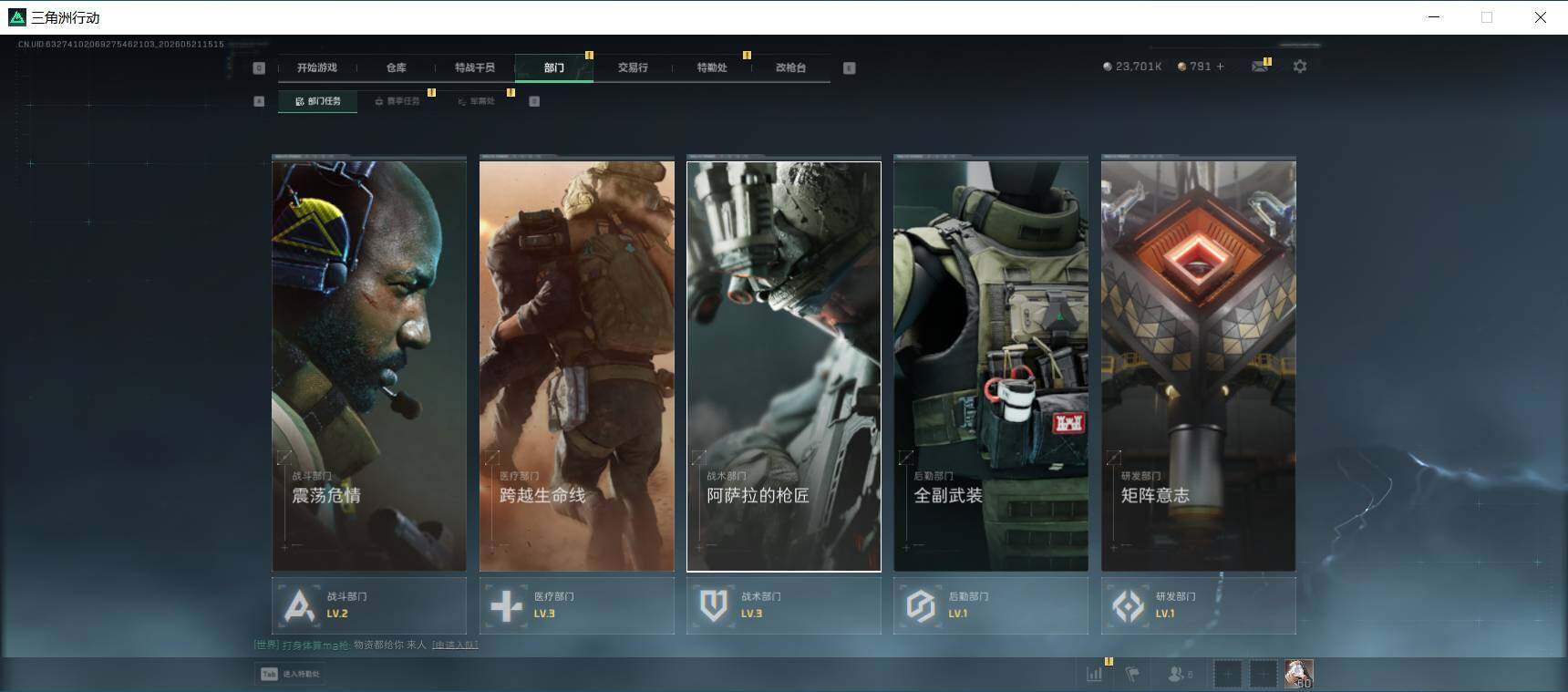Click the 三角洲行动 app logo in title bar
Screen dimensions: 1568x692
click(x=16, y=17)
